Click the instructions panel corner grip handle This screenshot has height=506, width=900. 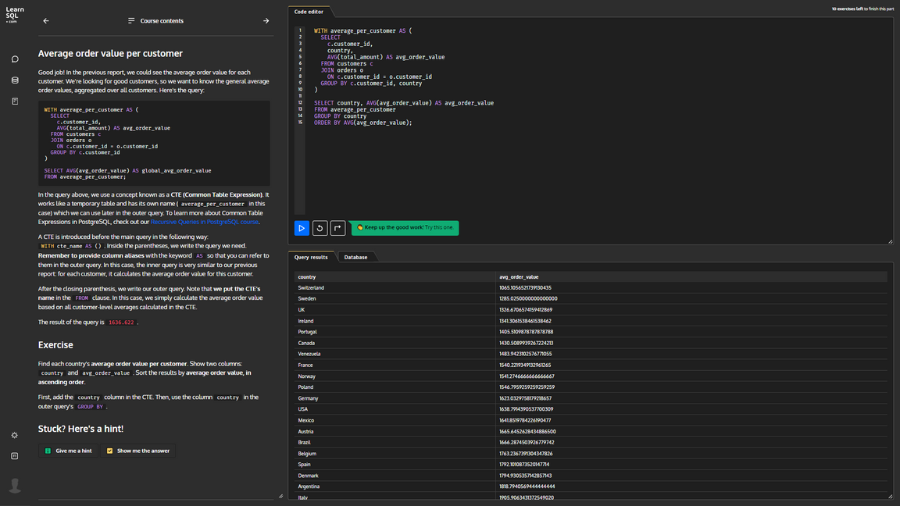tap(281, 496)
